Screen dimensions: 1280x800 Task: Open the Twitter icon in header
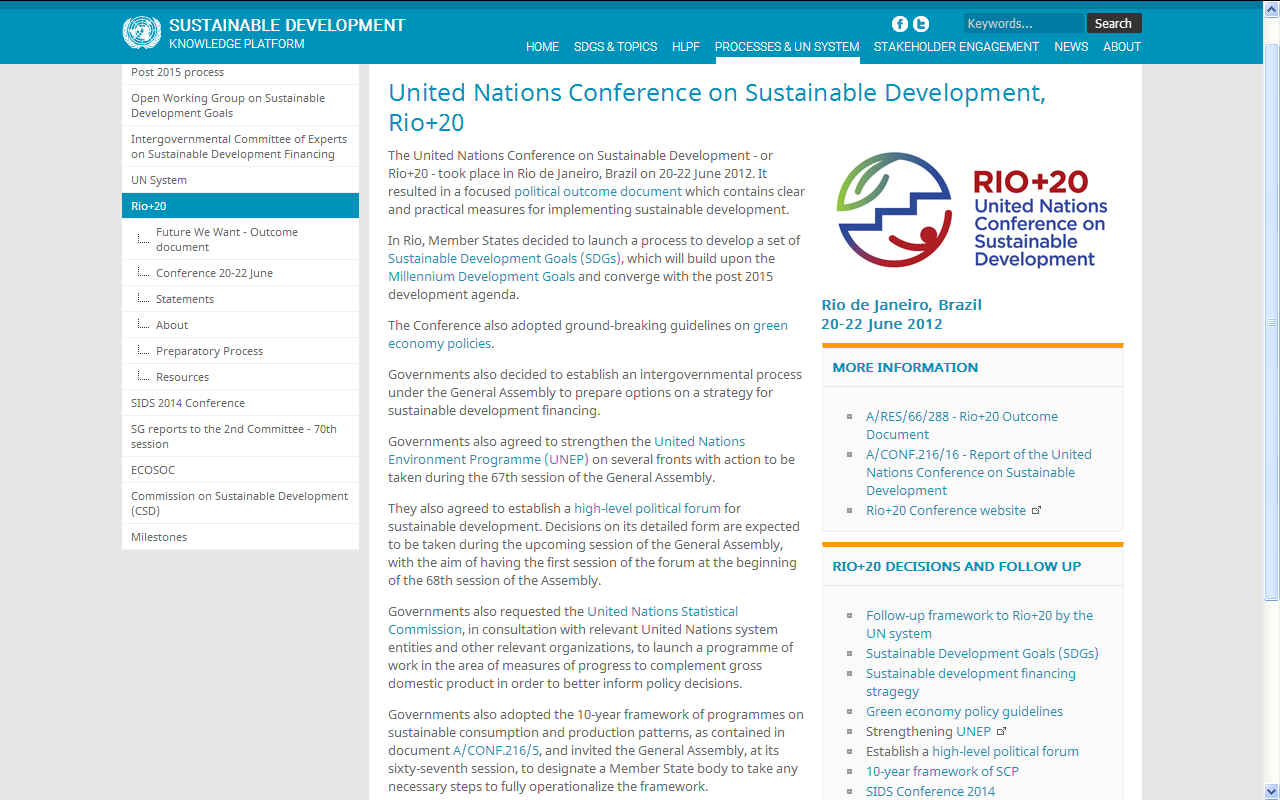point(921,24)
